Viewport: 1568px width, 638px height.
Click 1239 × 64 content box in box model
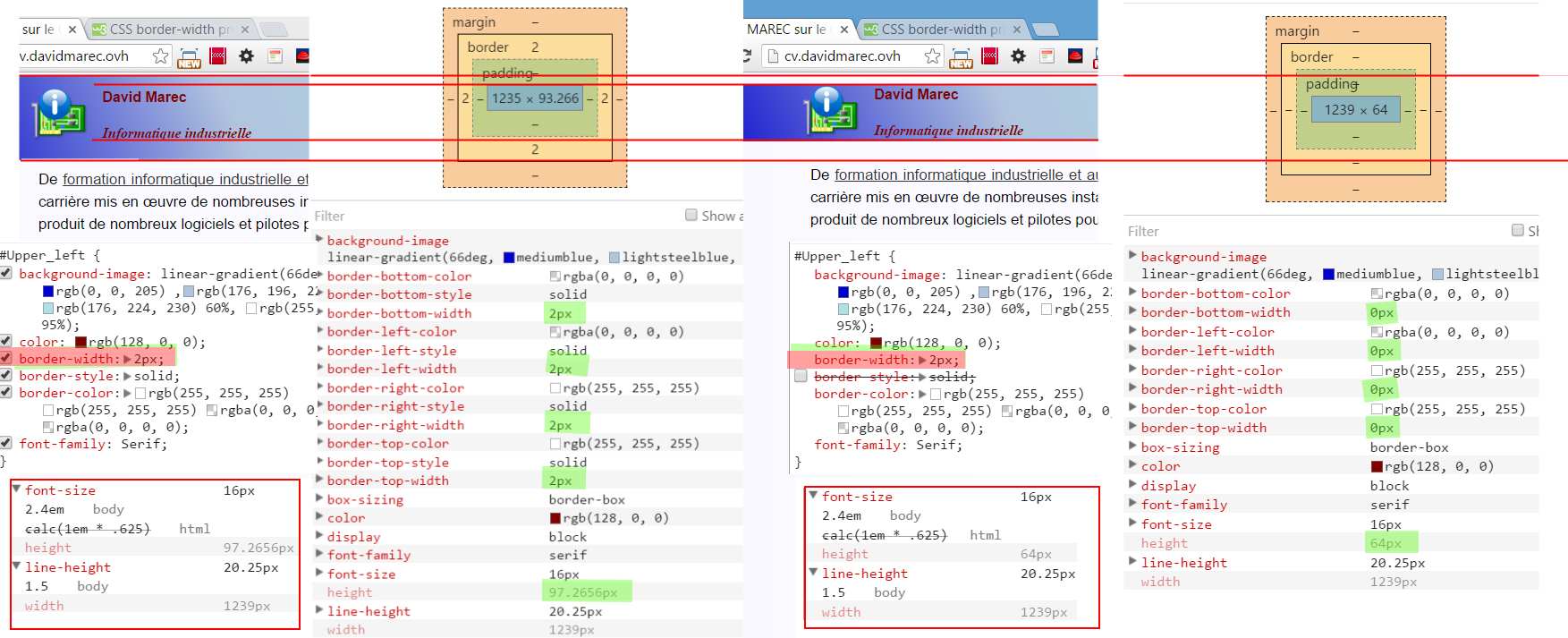(1355, 110)
